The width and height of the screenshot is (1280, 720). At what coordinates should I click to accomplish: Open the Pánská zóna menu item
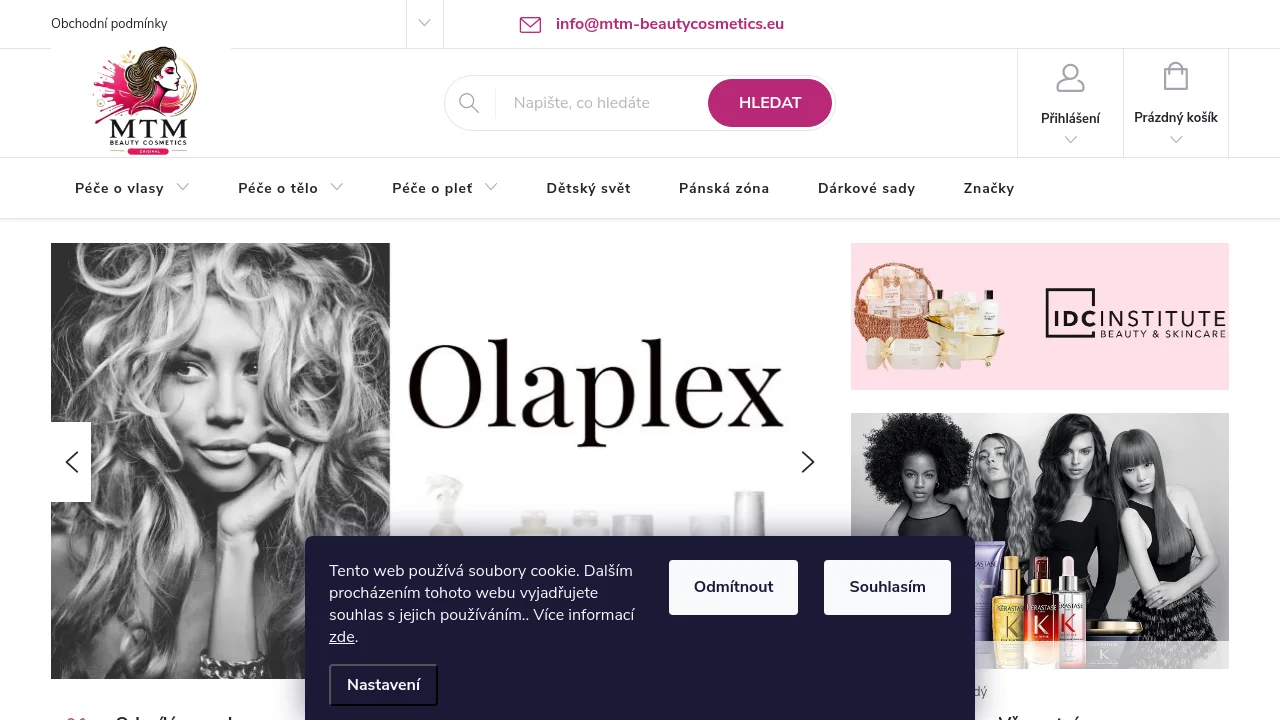coord(724,188)
